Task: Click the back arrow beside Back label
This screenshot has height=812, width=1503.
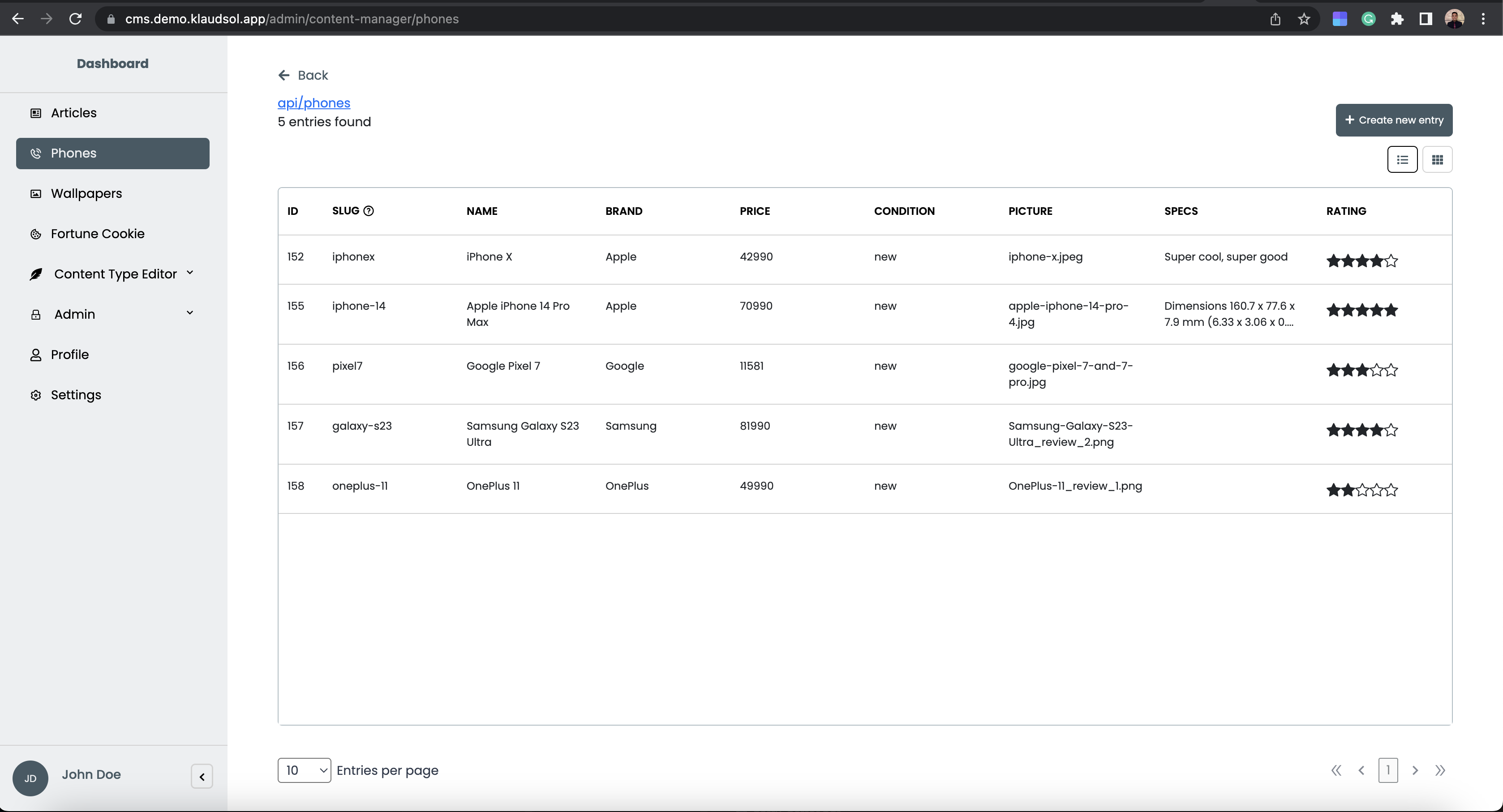Action: click(283, 75)
